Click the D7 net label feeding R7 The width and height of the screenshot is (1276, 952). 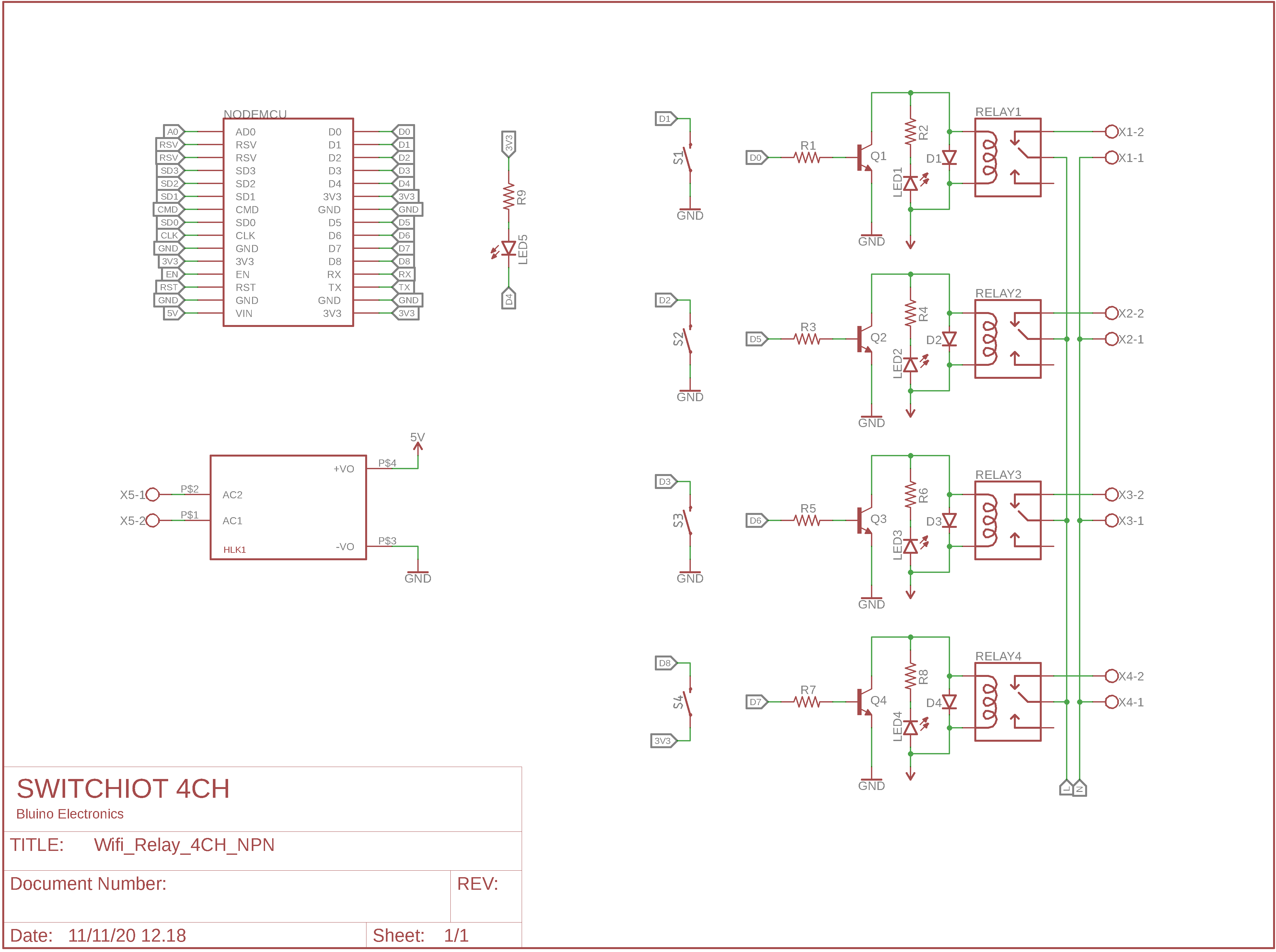757,702
